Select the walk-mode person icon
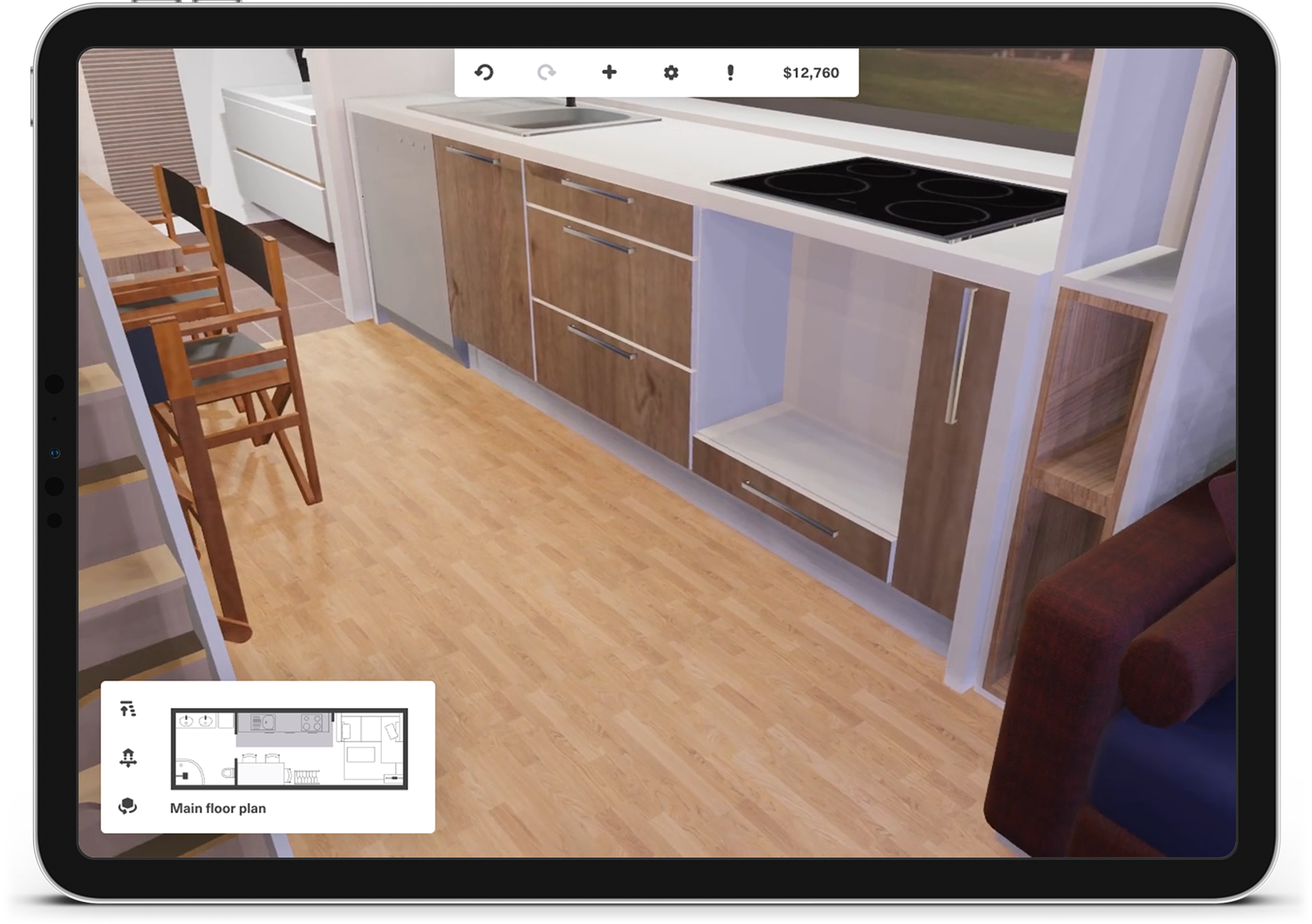Viewport: 1312px width, 924px height. tap(128, 757)
